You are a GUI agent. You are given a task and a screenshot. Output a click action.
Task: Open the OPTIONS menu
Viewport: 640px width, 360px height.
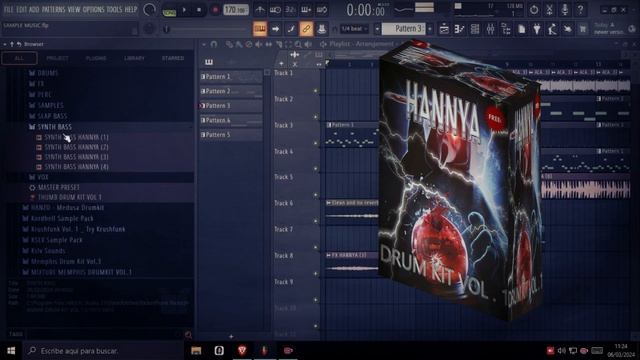93,9
